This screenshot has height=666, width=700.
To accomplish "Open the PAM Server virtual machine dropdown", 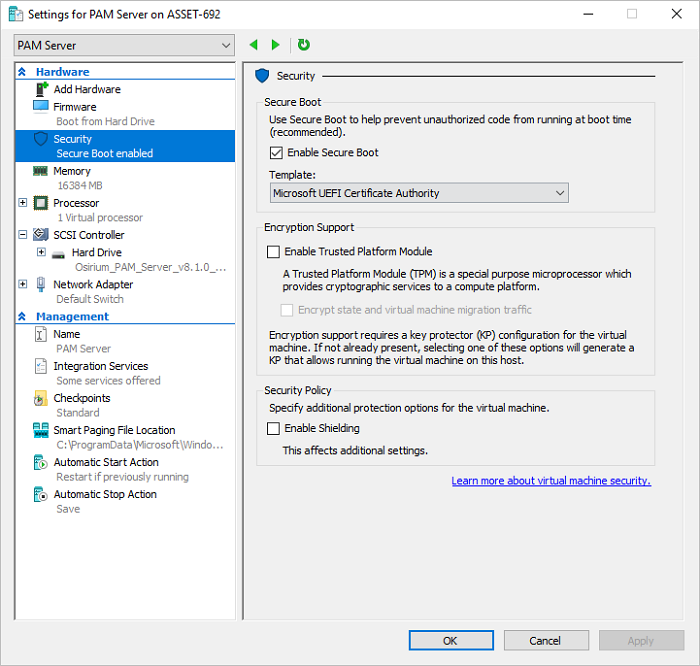I will click(124, 45).
